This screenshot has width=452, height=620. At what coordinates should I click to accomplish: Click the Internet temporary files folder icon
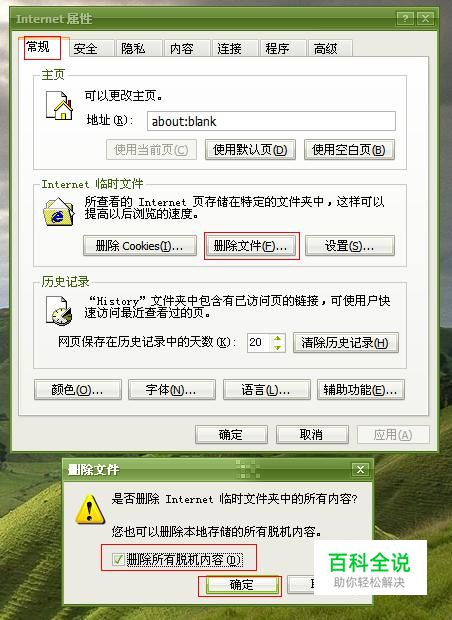[x=59, y=212]
